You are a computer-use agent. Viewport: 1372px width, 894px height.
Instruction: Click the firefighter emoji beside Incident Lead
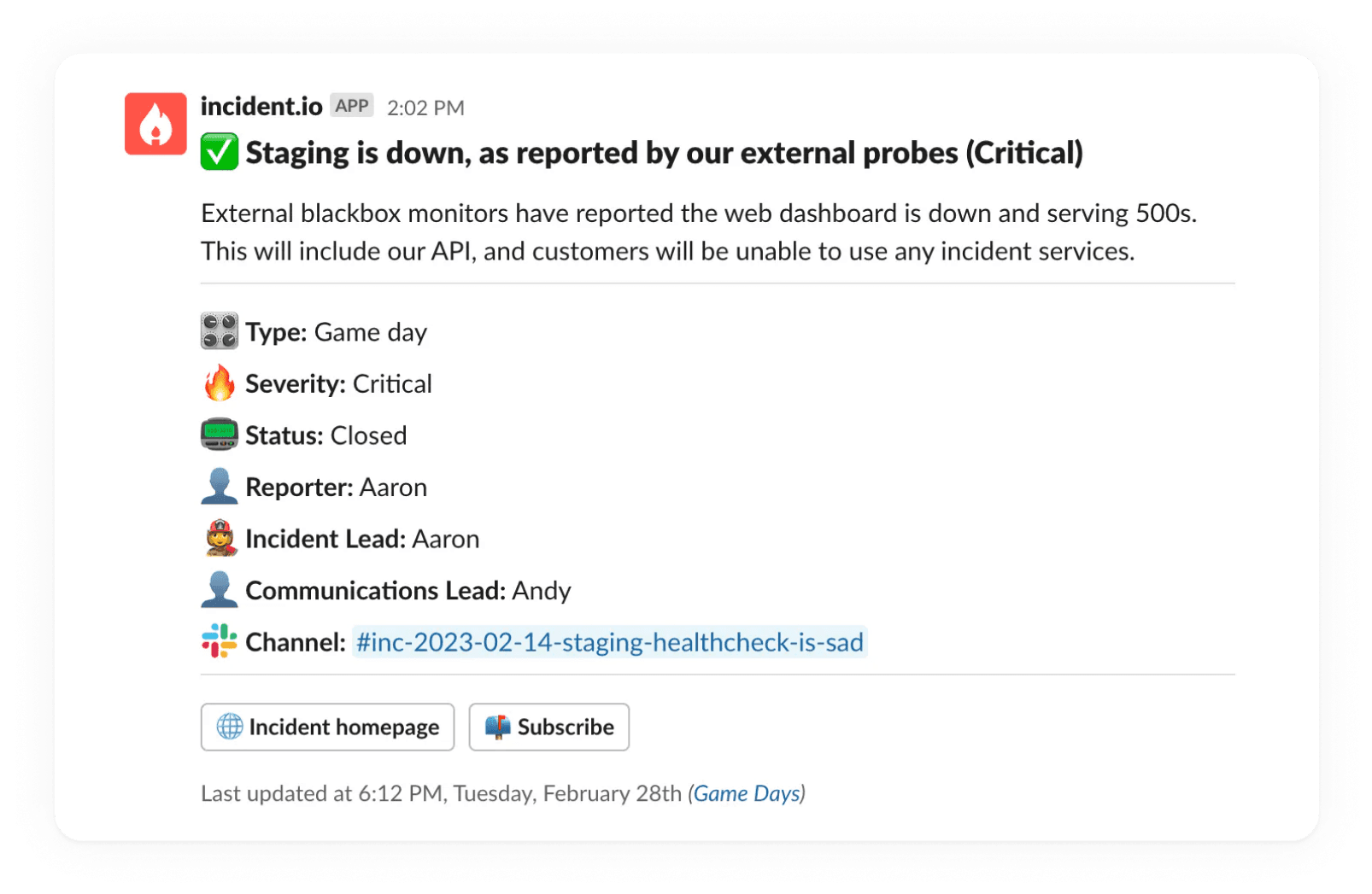tap(220, 539)
